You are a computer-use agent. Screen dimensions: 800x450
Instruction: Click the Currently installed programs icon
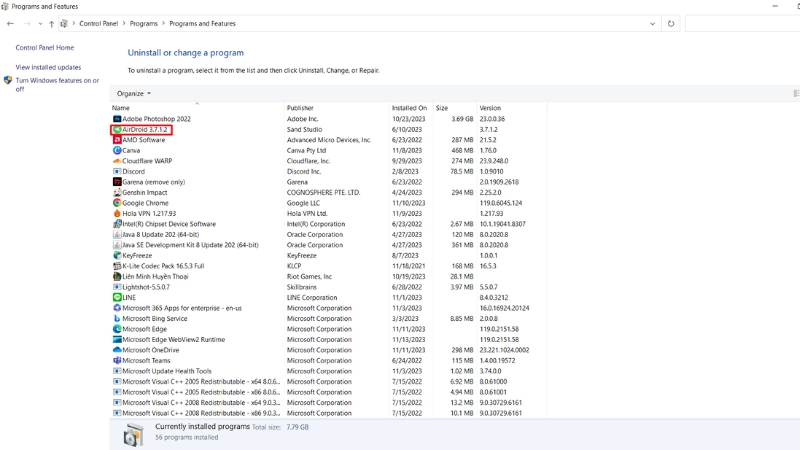coord(134,435)
